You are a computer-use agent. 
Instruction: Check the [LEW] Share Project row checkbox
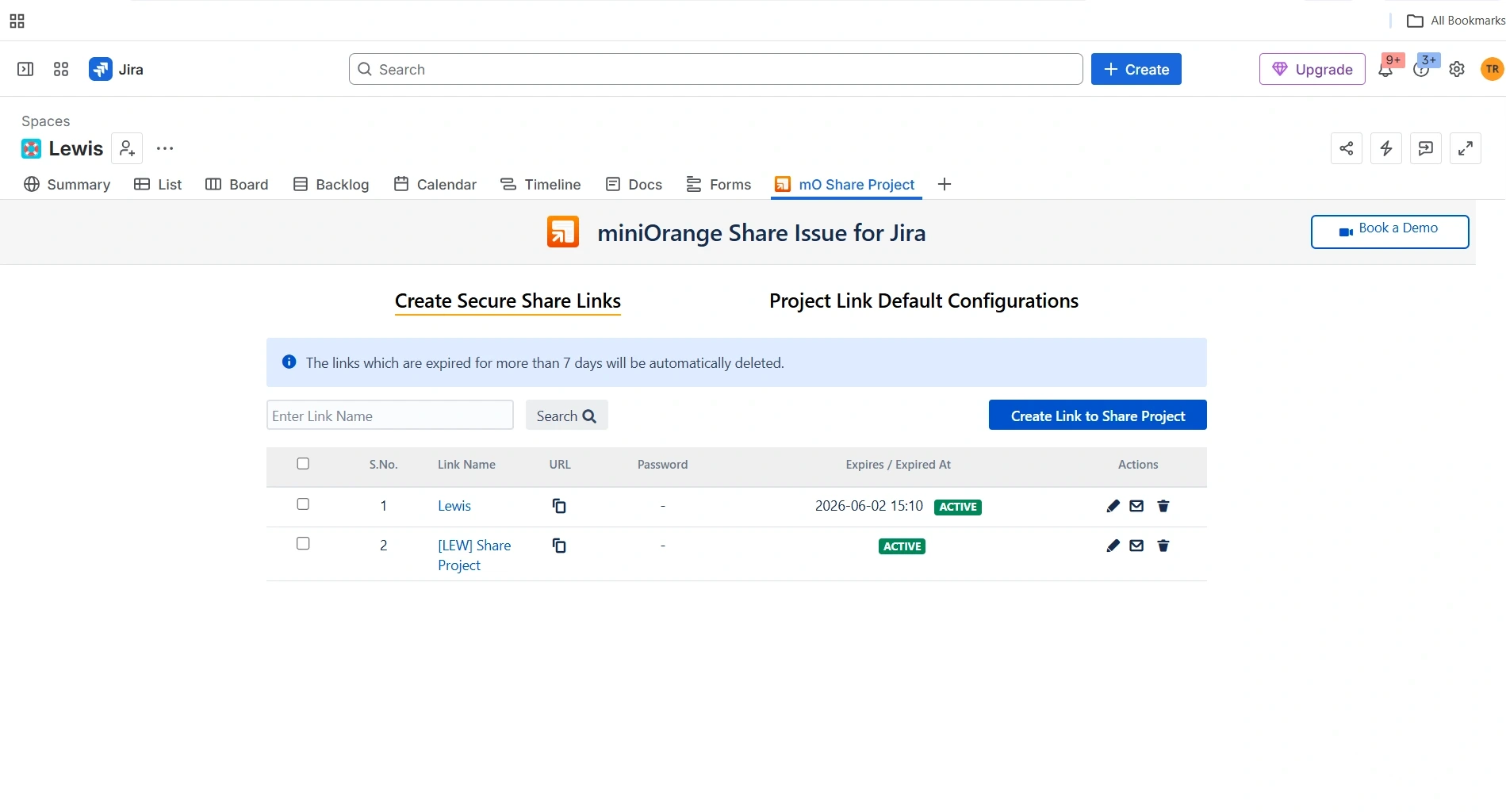tap(303, 544)
